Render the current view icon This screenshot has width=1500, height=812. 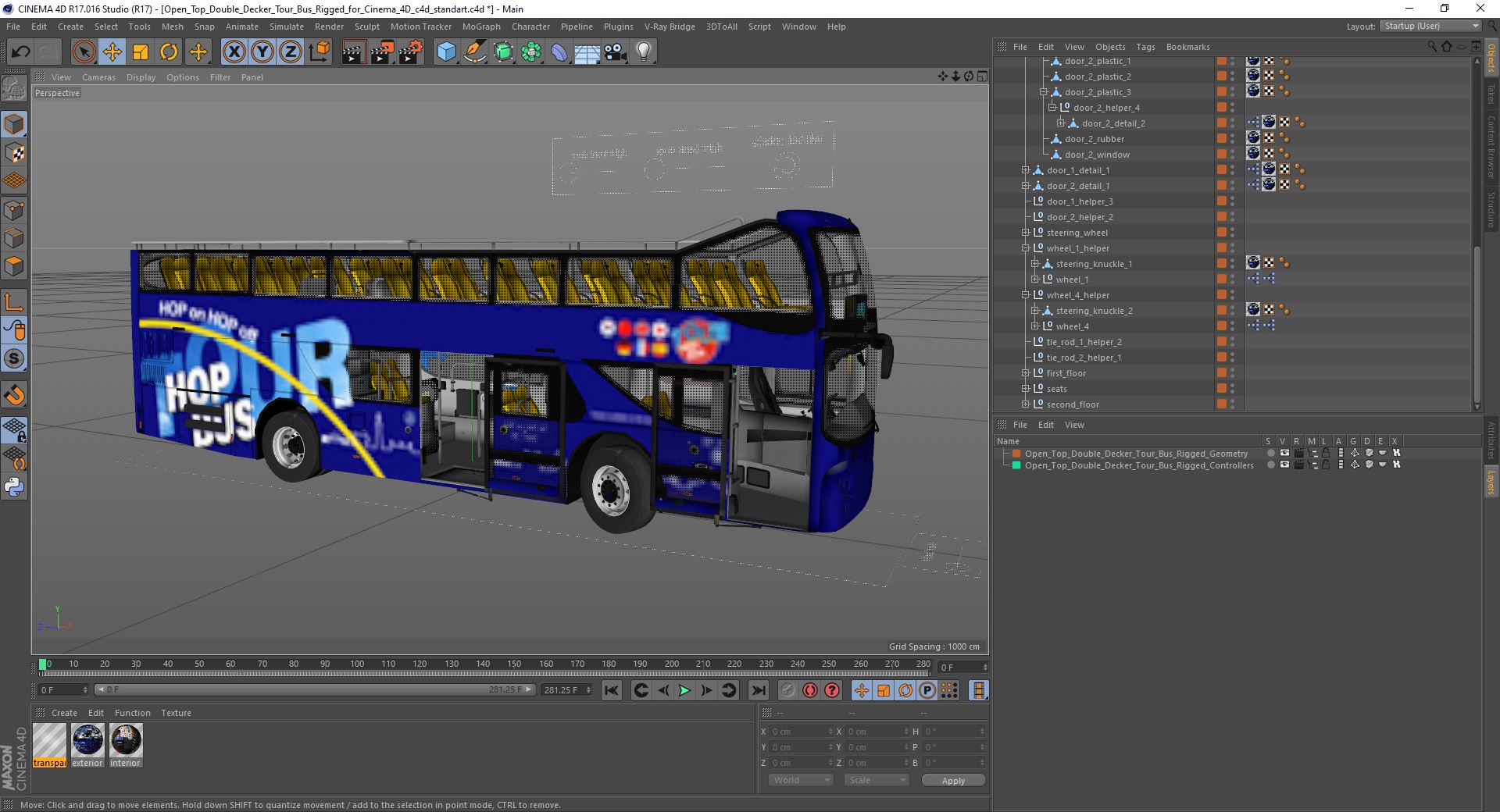(x=353, y=52)
